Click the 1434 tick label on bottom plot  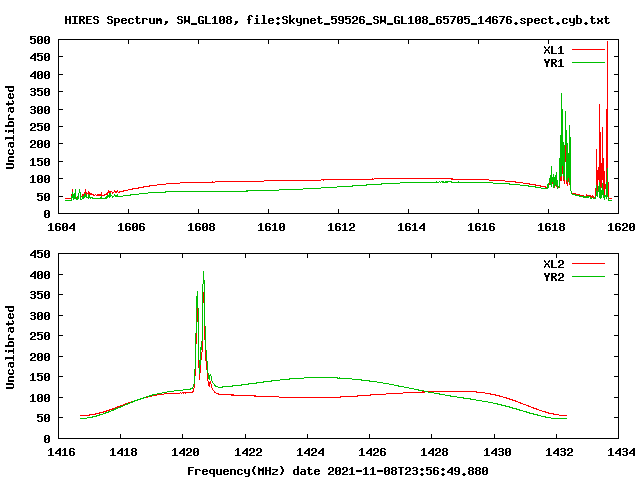tap(619, 452)
